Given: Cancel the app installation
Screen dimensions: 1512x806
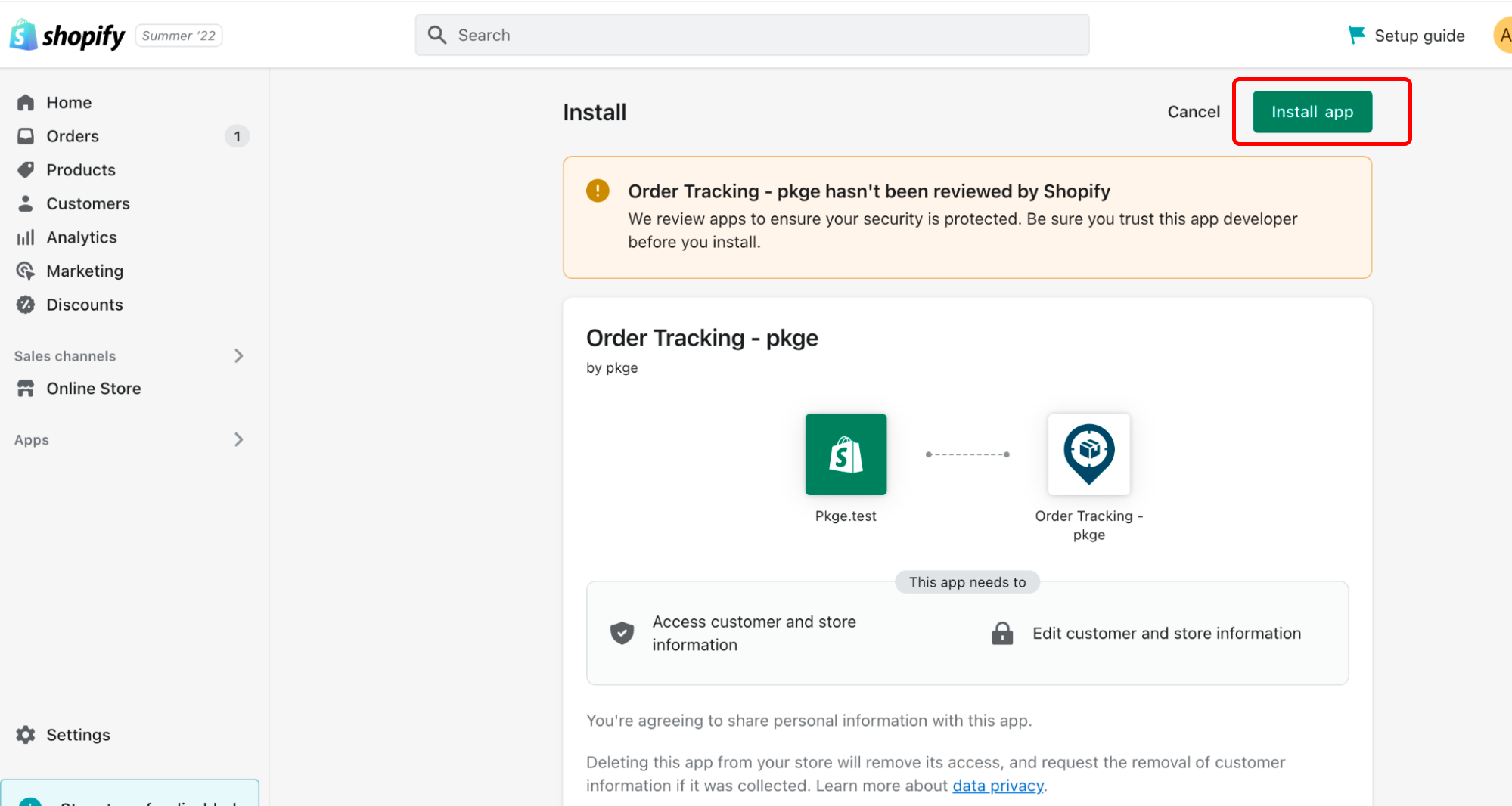Looking at the screenshot, I should pyautogui.click(x=1194, y=112).
